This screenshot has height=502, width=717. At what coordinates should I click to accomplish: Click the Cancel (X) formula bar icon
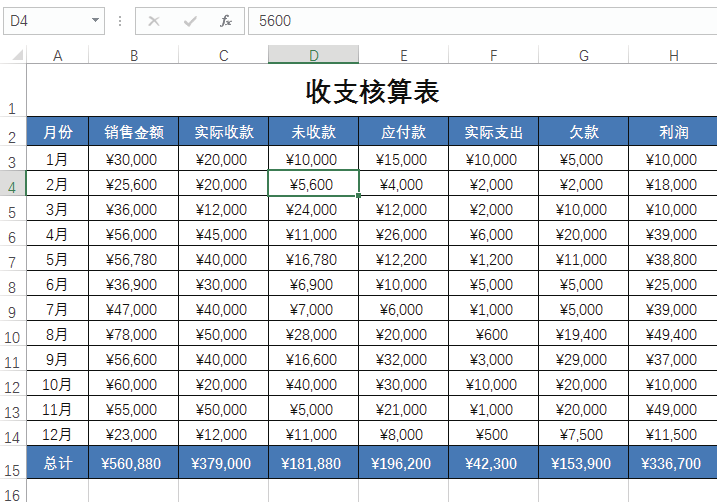tap(154, 21)
